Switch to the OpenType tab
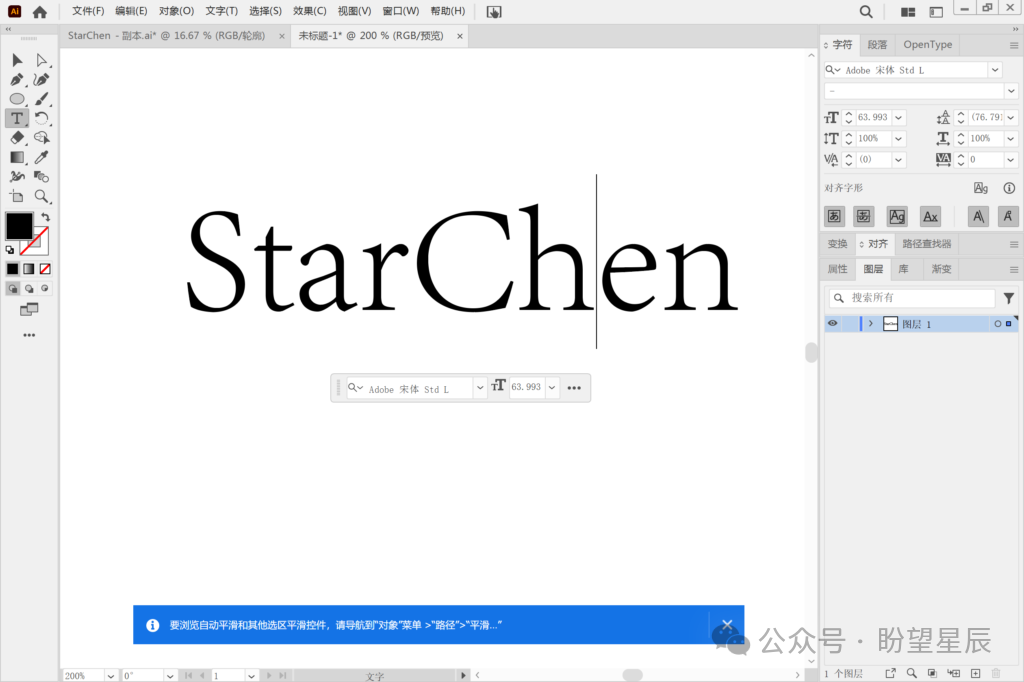 [927, 44]
